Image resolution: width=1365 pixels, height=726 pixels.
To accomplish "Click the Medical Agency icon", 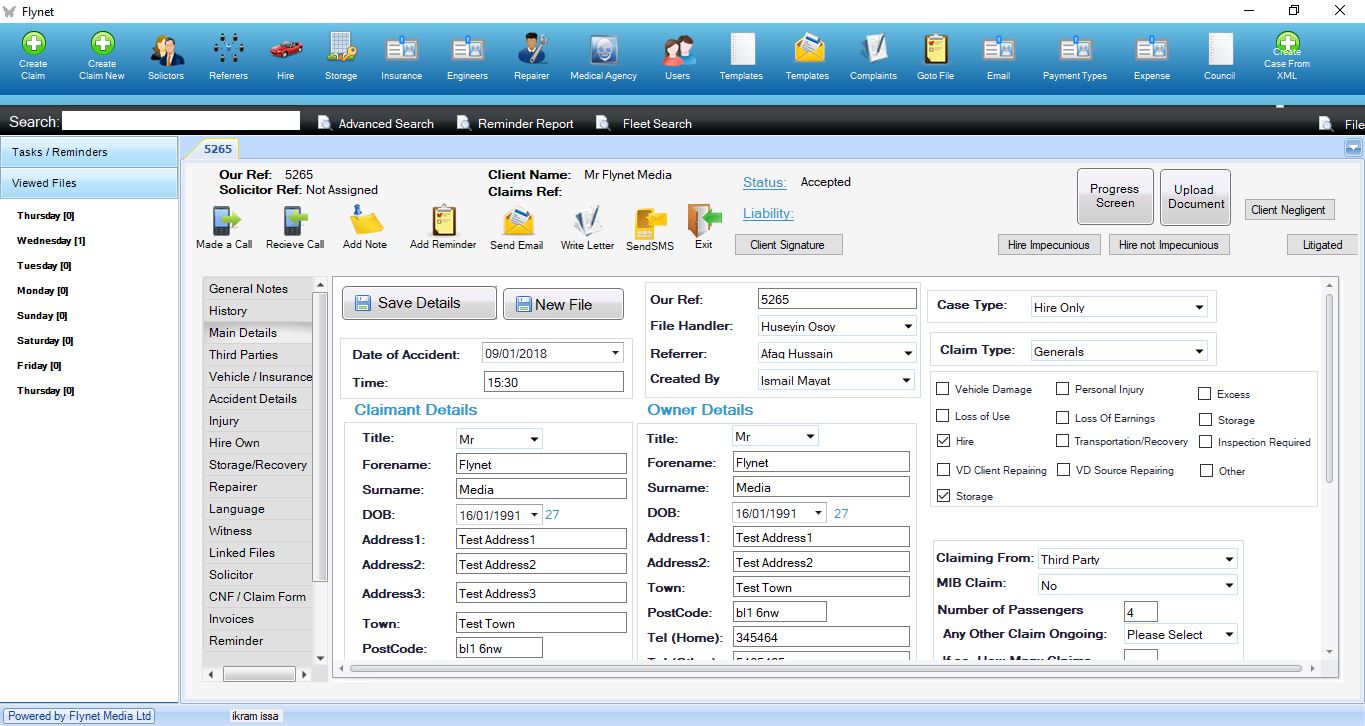I will pyautogui.click(x=603, y=50).
